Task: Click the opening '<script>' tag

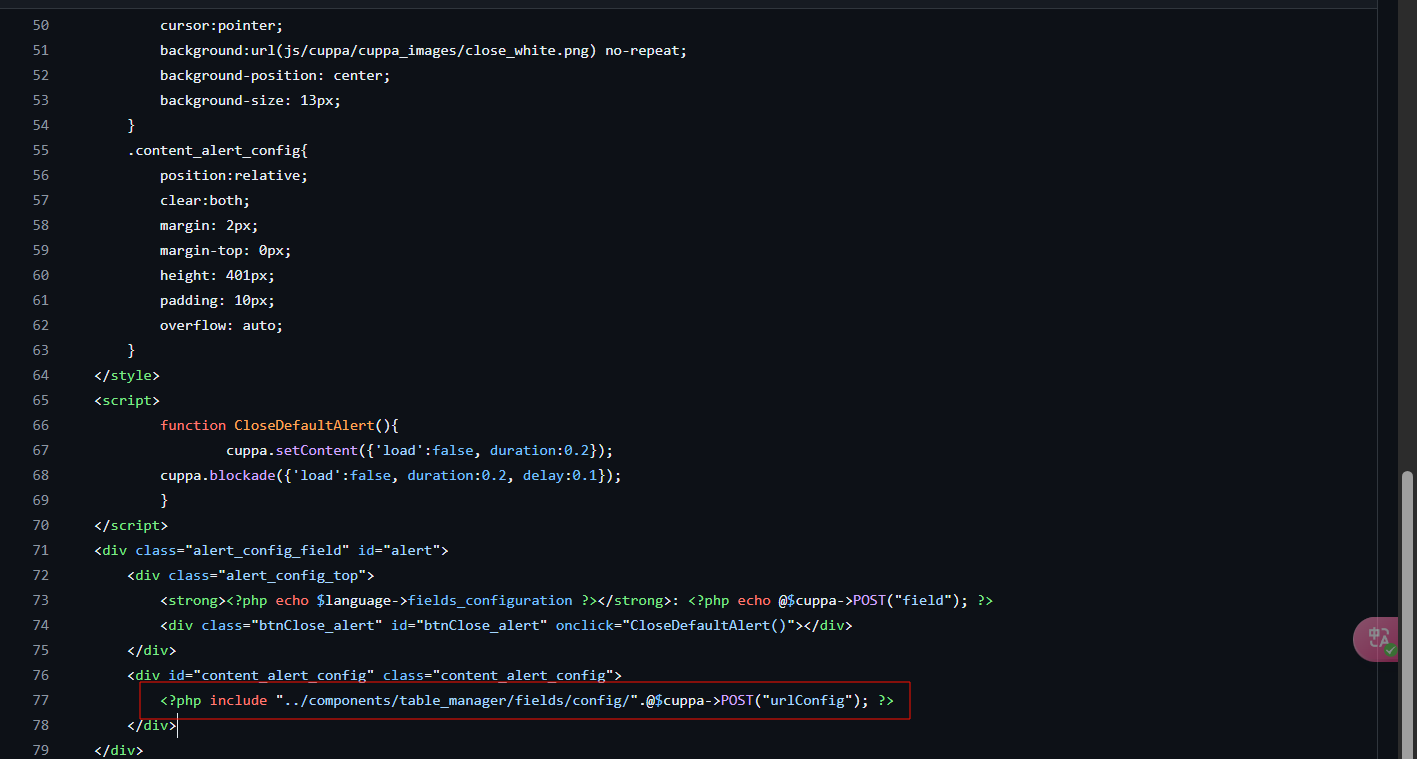Action: click(x=127, y=400)
